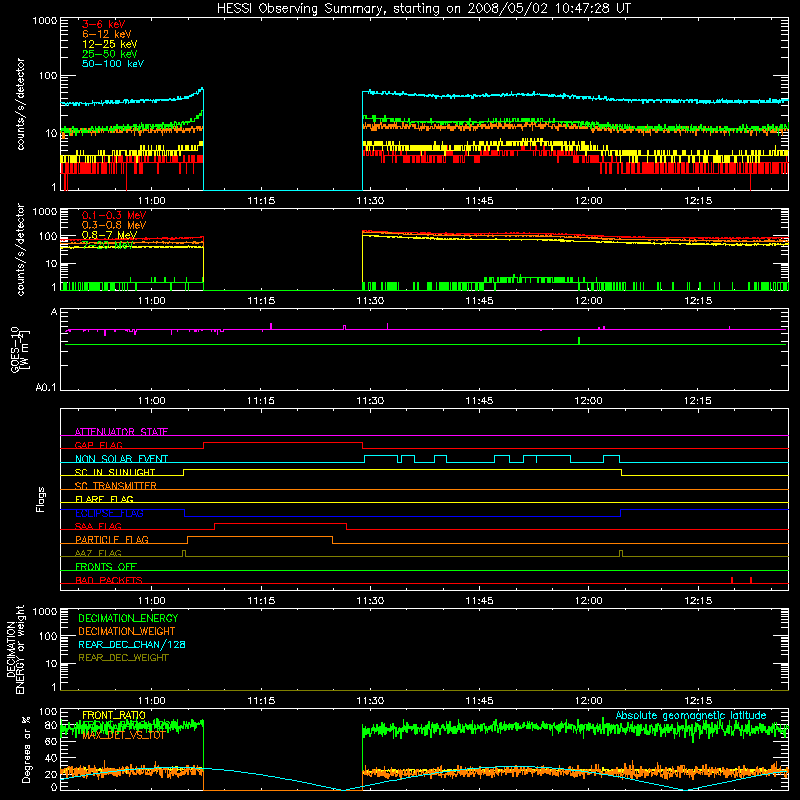Click the green 25-50 keV legend label
Viewport: 800px width, 800px height.
(110, 54)
